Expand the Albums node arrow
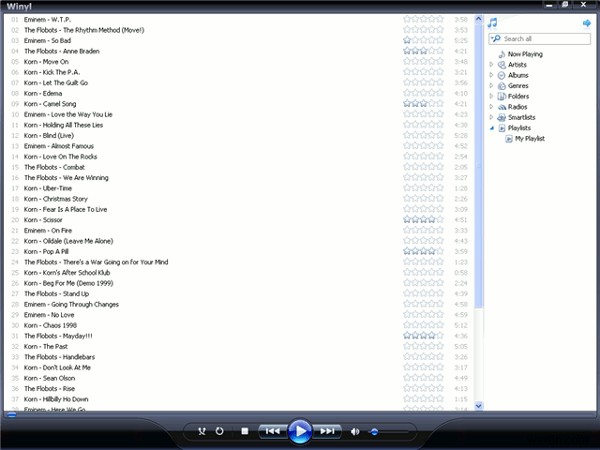600x450 pixels. [x=492, y=75]
